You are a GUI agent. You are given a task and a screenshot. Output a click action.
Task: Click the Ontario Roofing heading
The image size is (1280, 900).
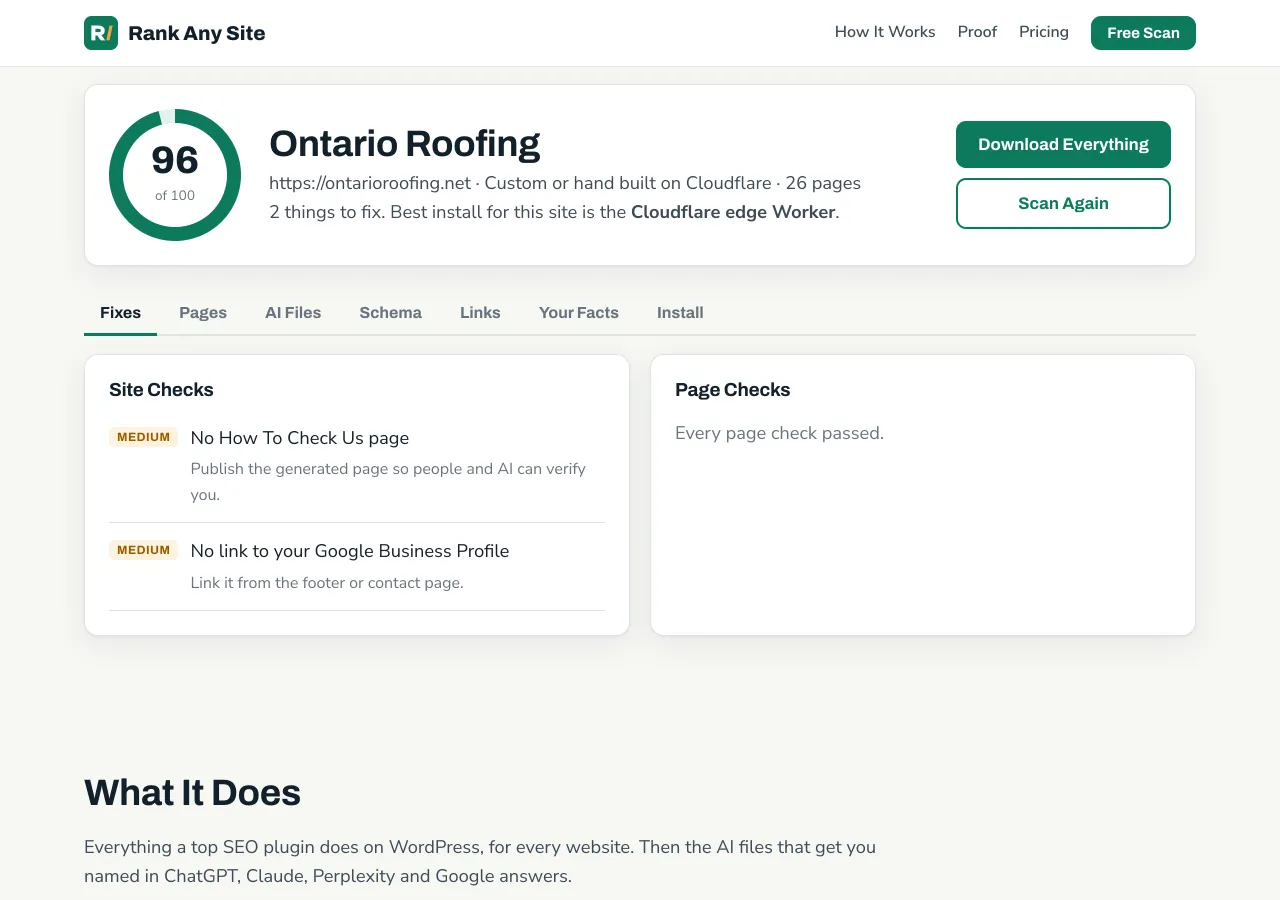[404, 144]
